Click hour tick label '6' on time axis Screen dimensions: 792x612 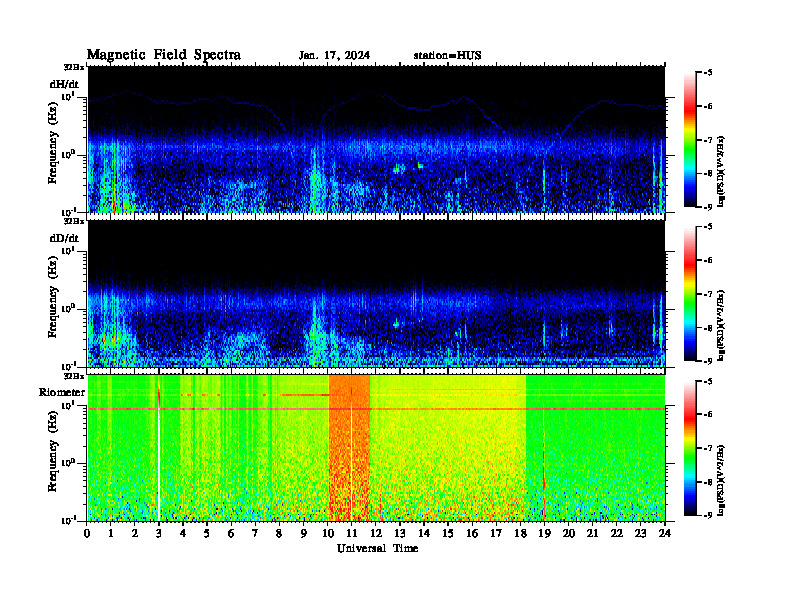pyautogui.click(x=231, y=533)
